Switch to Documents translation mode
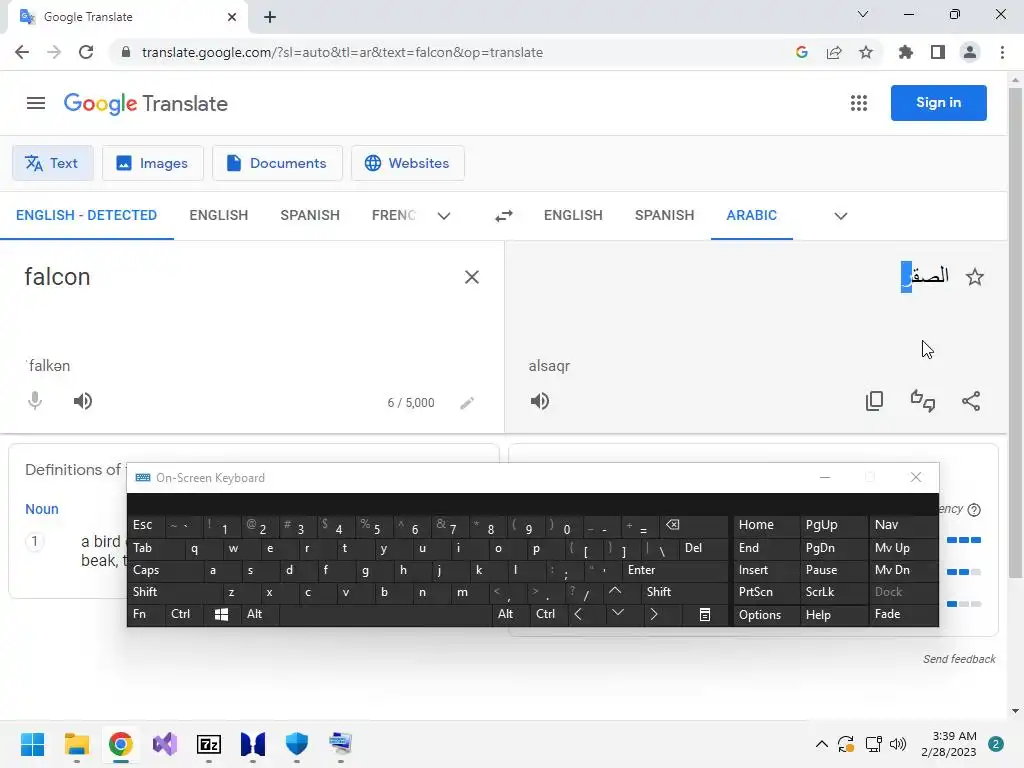 click(277, 163)
